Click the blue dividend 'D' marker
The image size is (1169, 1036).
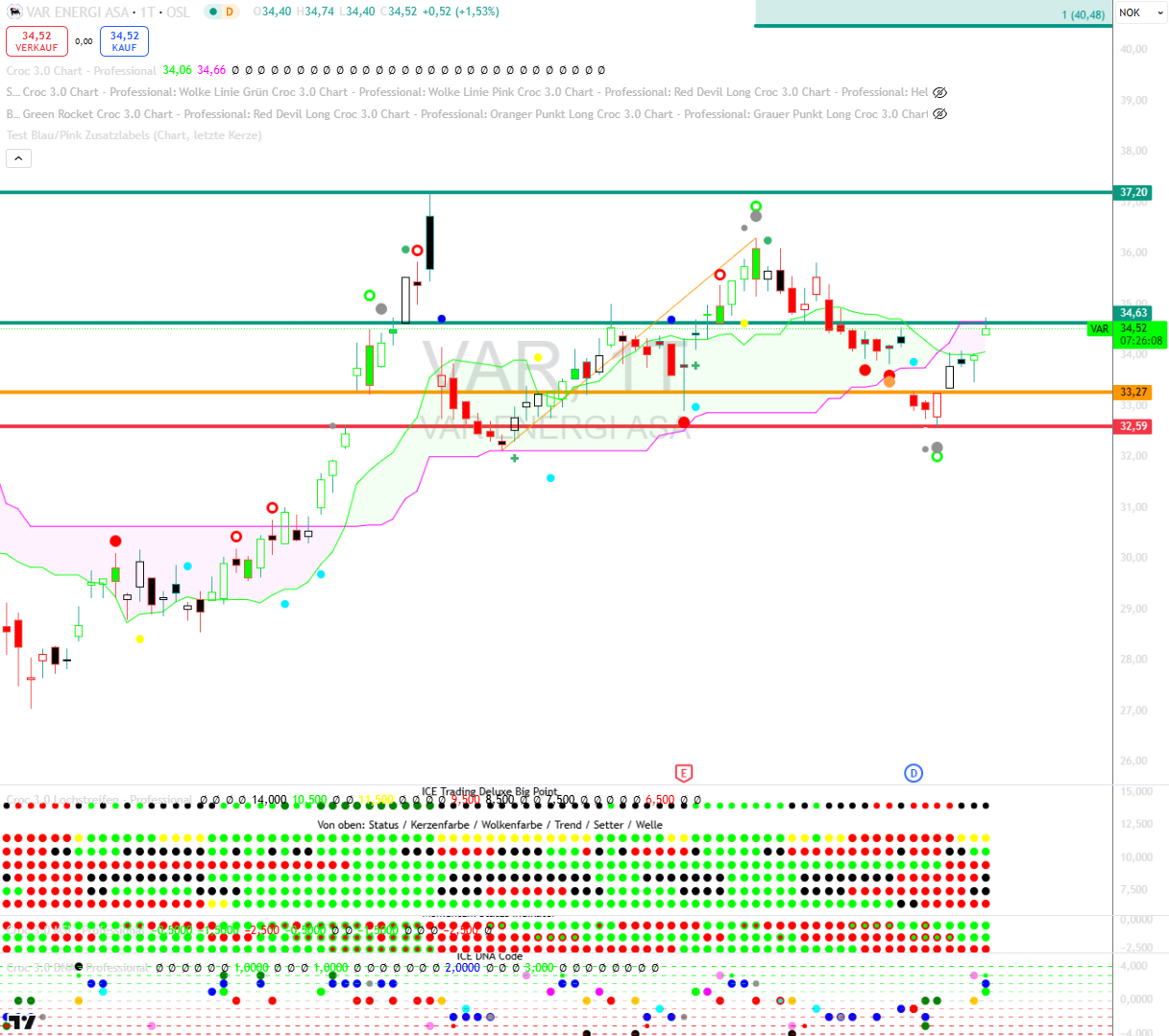913,773
